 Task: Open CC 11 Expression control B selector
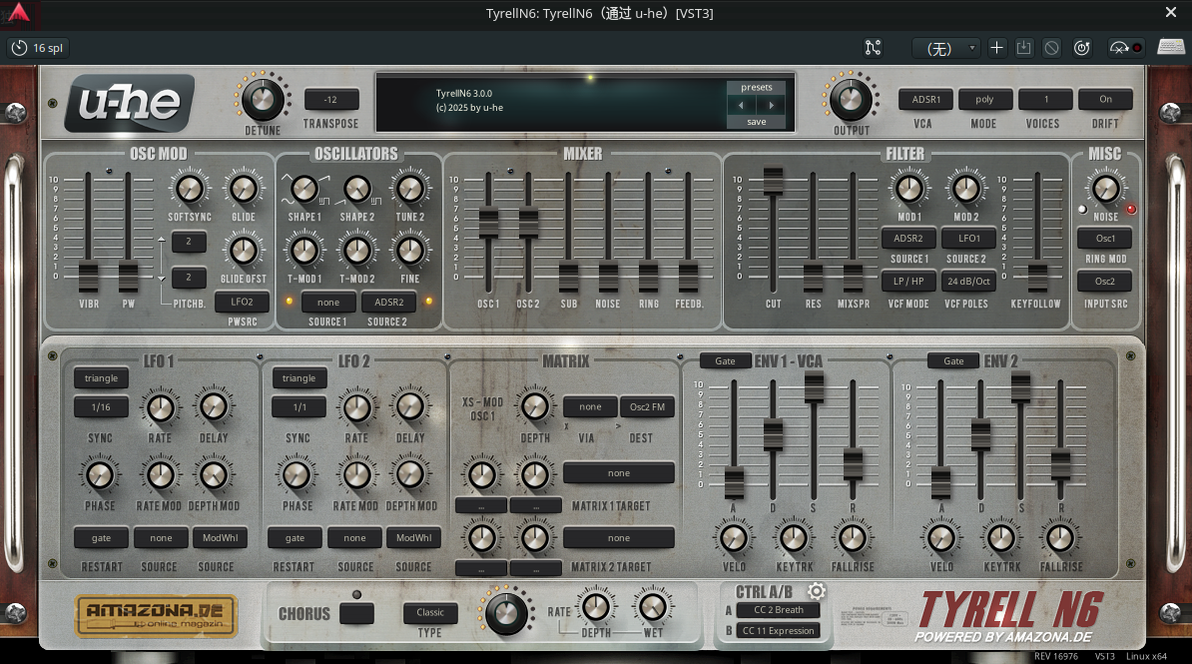[x=778, y=631]
